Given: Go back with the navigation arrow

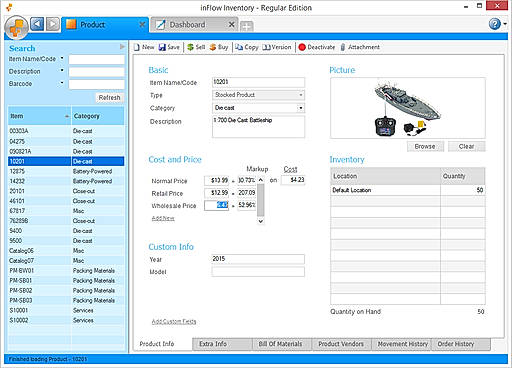Looking at the screenshot, I should coord(37,24).
